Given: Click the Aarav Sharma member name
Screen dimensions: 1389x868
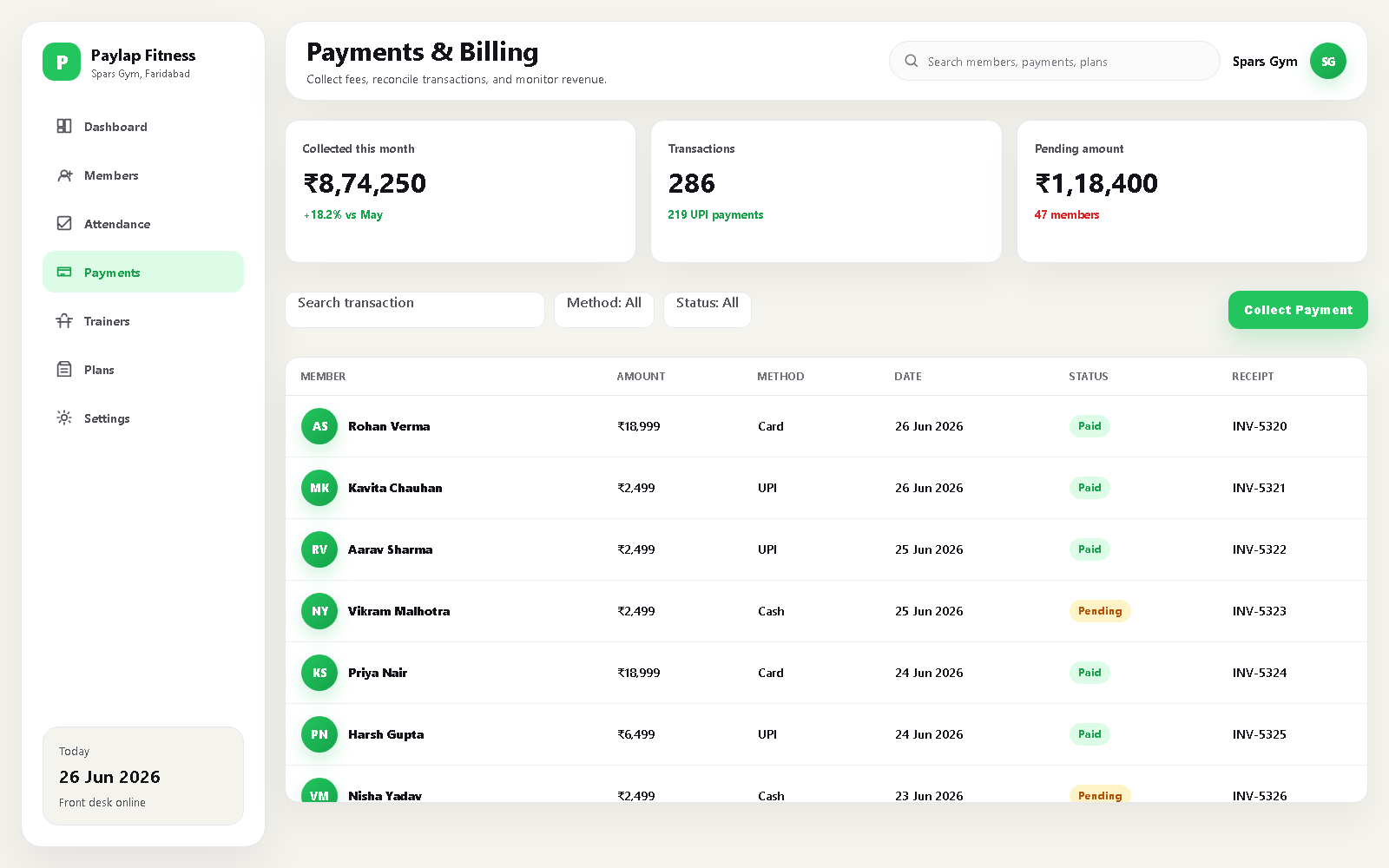Looking at the screenshot, I should [390, 549].
